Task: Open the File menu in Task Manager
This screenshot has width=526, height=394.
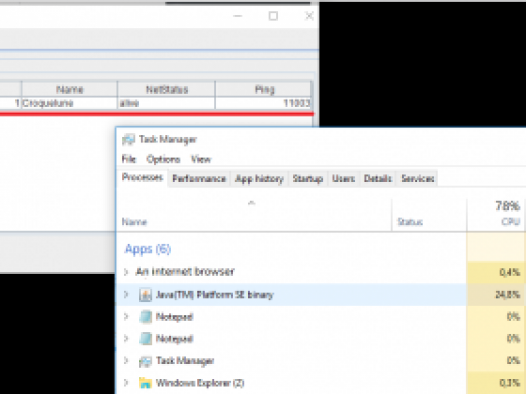Action: (129, 159)
